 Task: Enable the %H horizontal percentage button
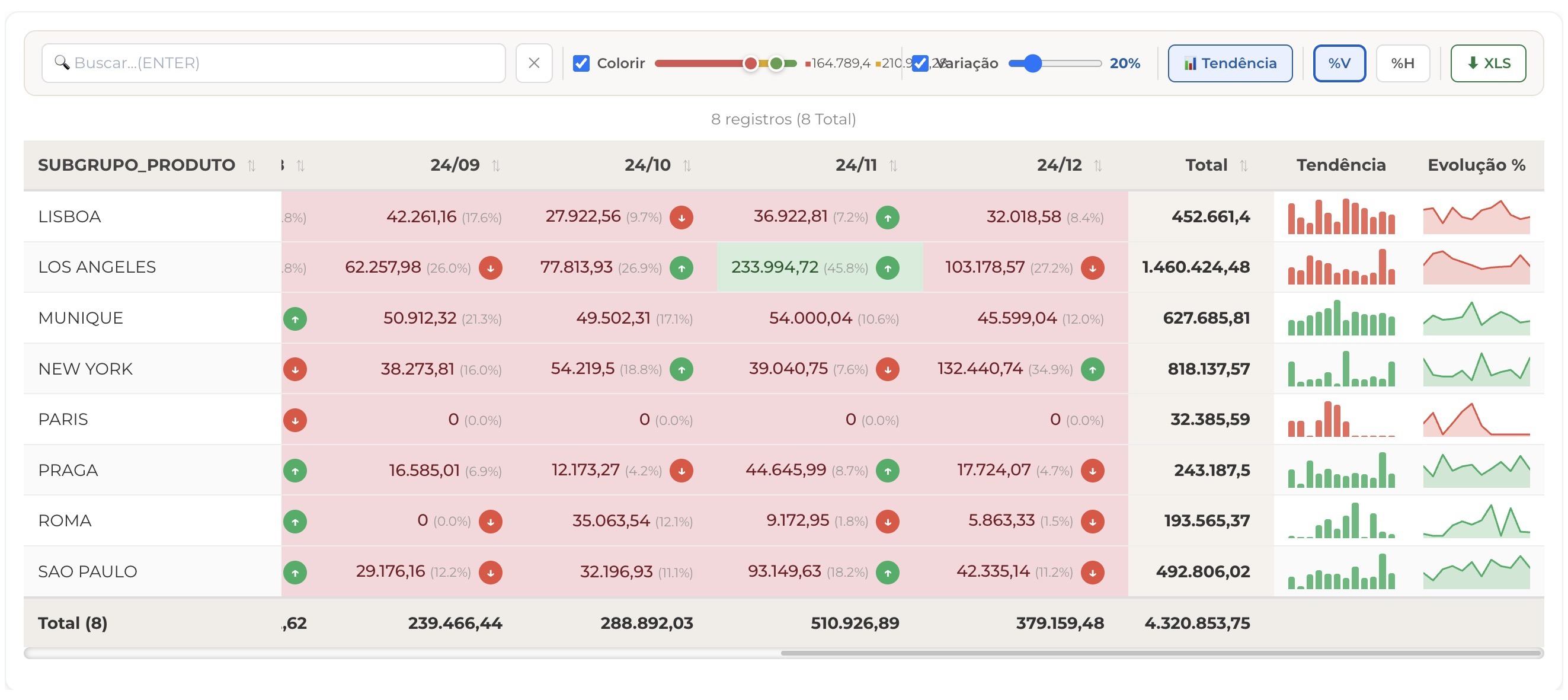point(1403,63)
